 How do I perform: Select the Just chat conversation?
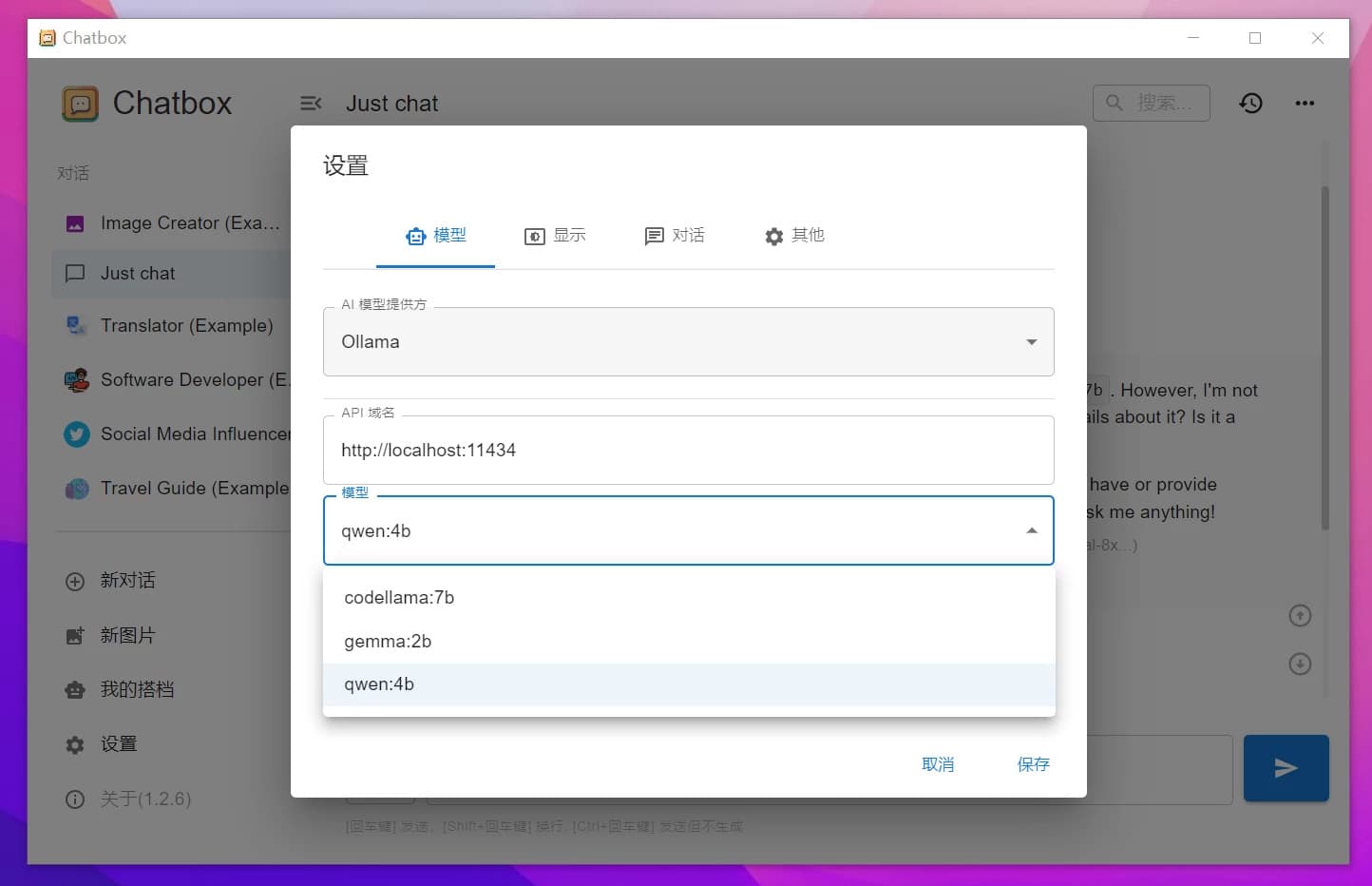pos(171,274)
